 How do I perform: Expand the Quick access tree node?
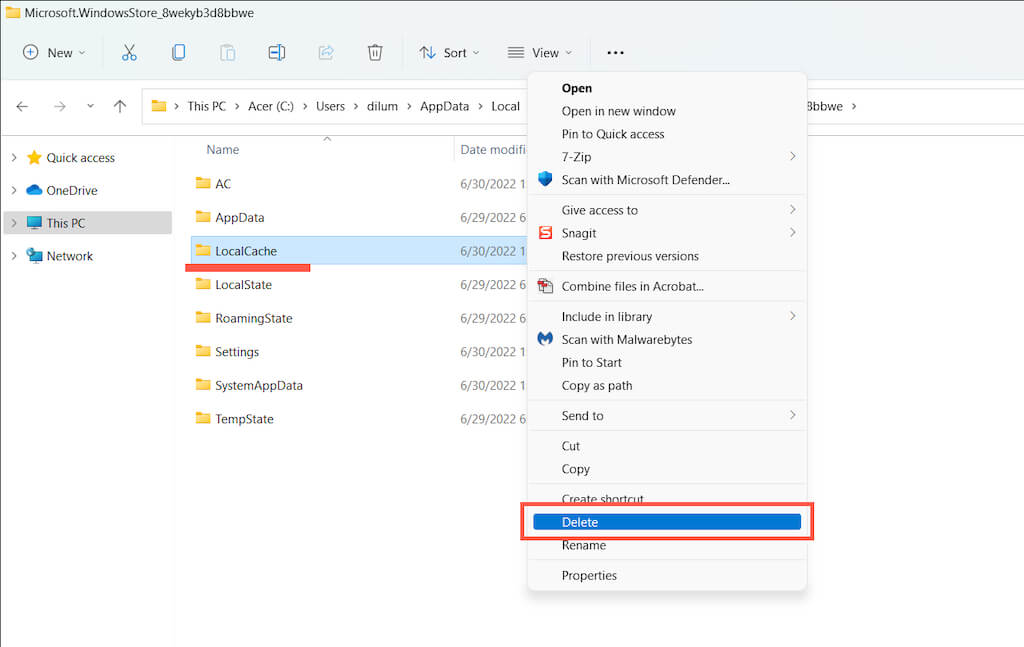[x=13, y=158]
